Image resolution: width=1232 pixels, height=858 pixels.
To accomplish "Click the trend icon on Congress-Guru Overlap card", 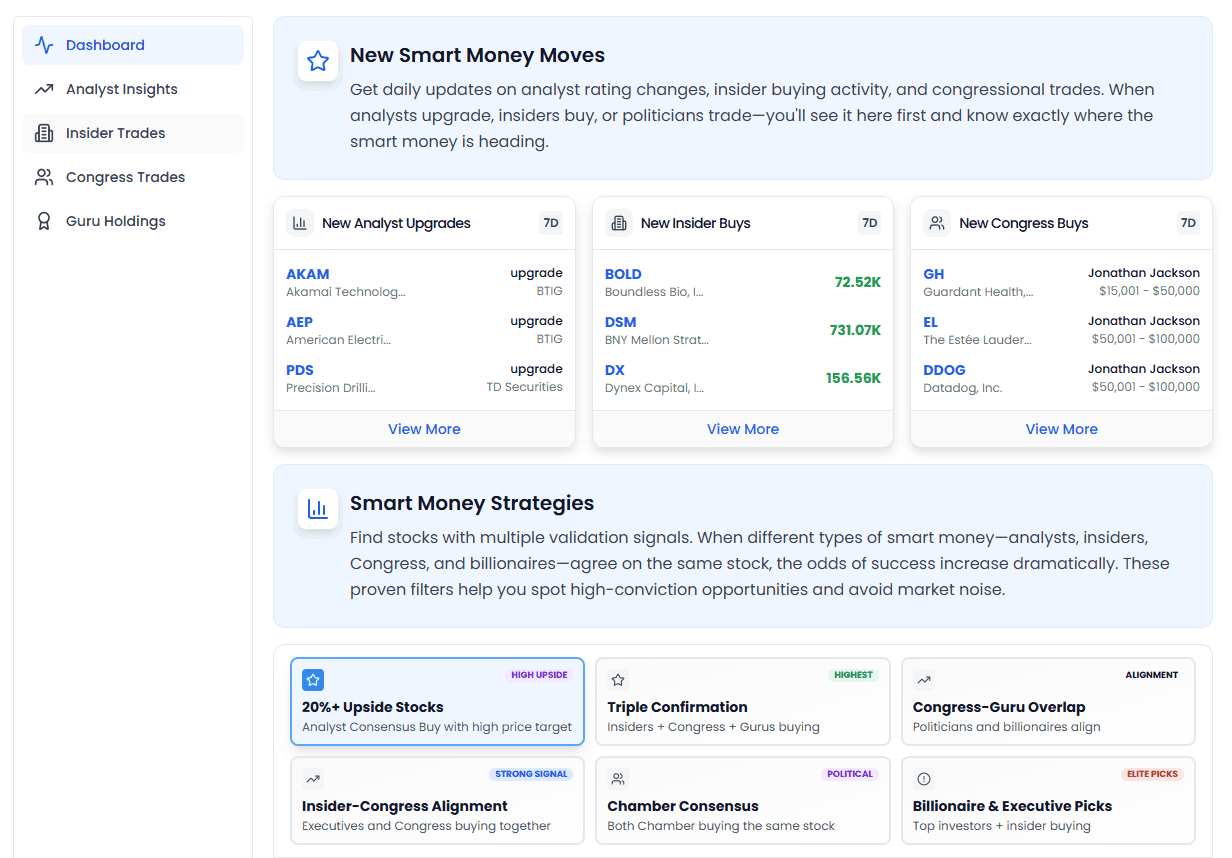I will click(924, 680).
